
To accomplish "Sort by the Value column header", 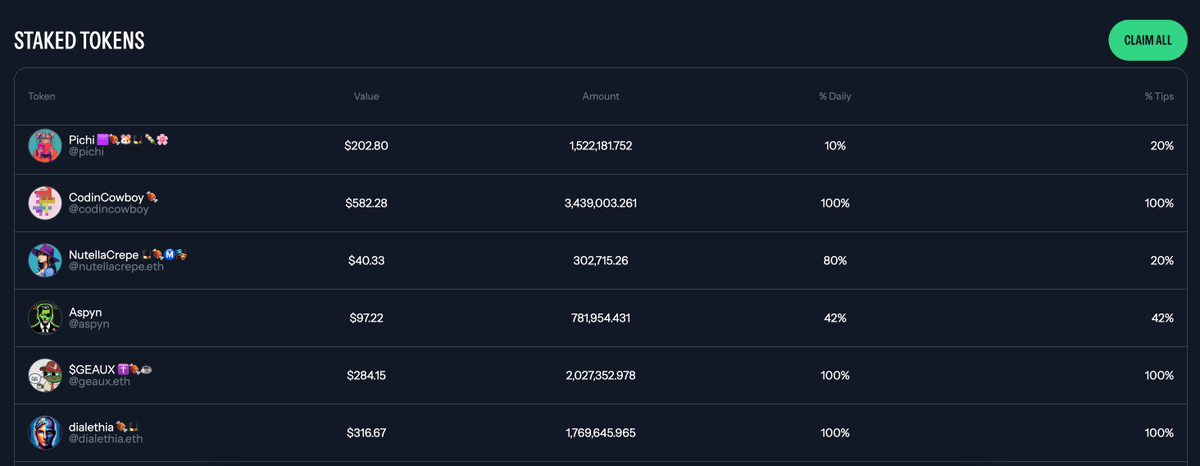I will pos(366,96).
